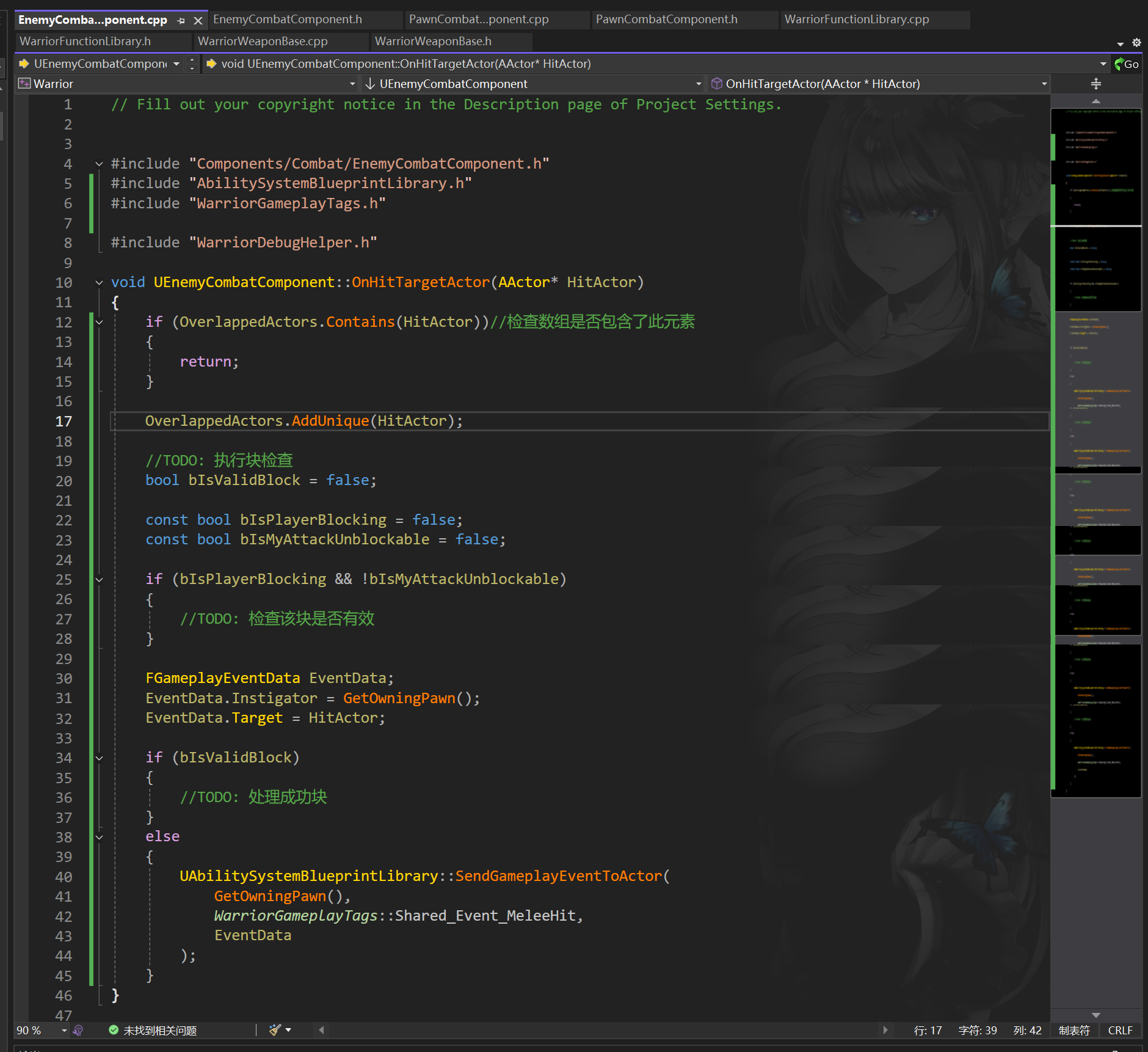
Task: Click the Contains method on line 12
Action: point(360,322)
